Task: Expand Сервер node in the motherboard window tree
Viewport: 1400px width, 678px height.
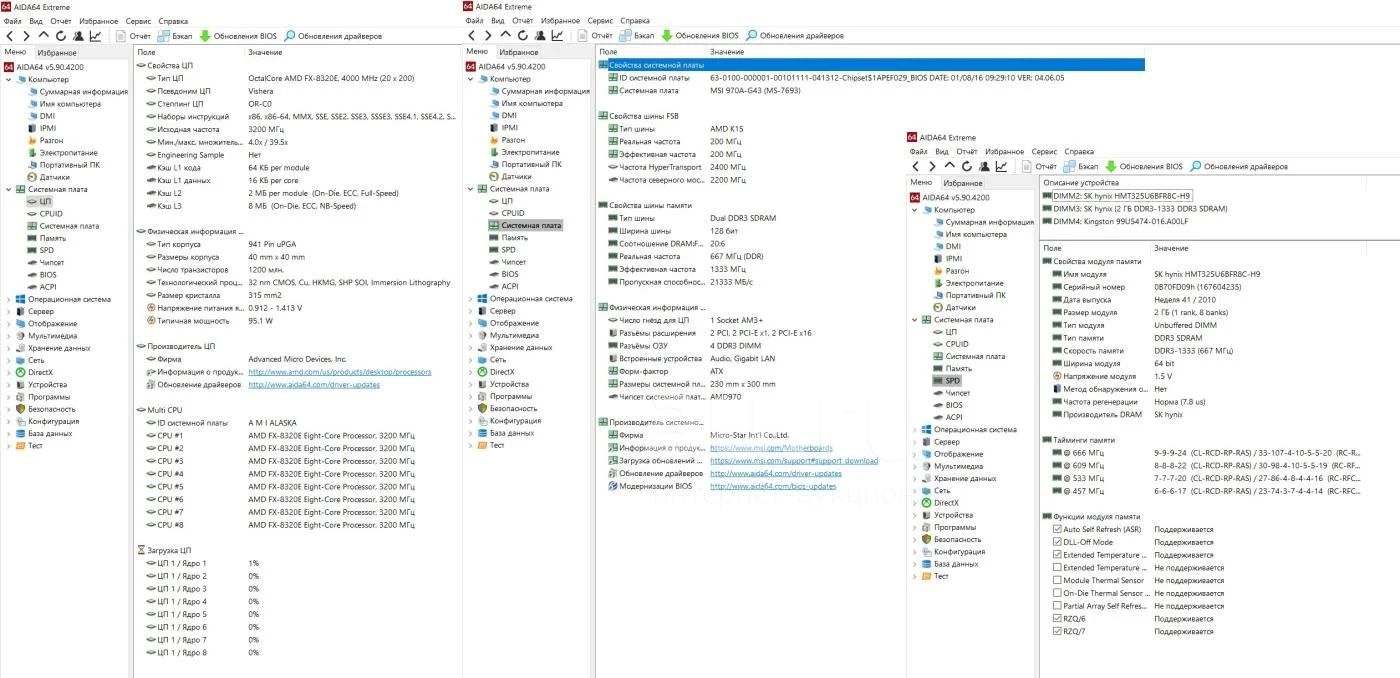Action: pyautogui.click(x=471, y=311)
